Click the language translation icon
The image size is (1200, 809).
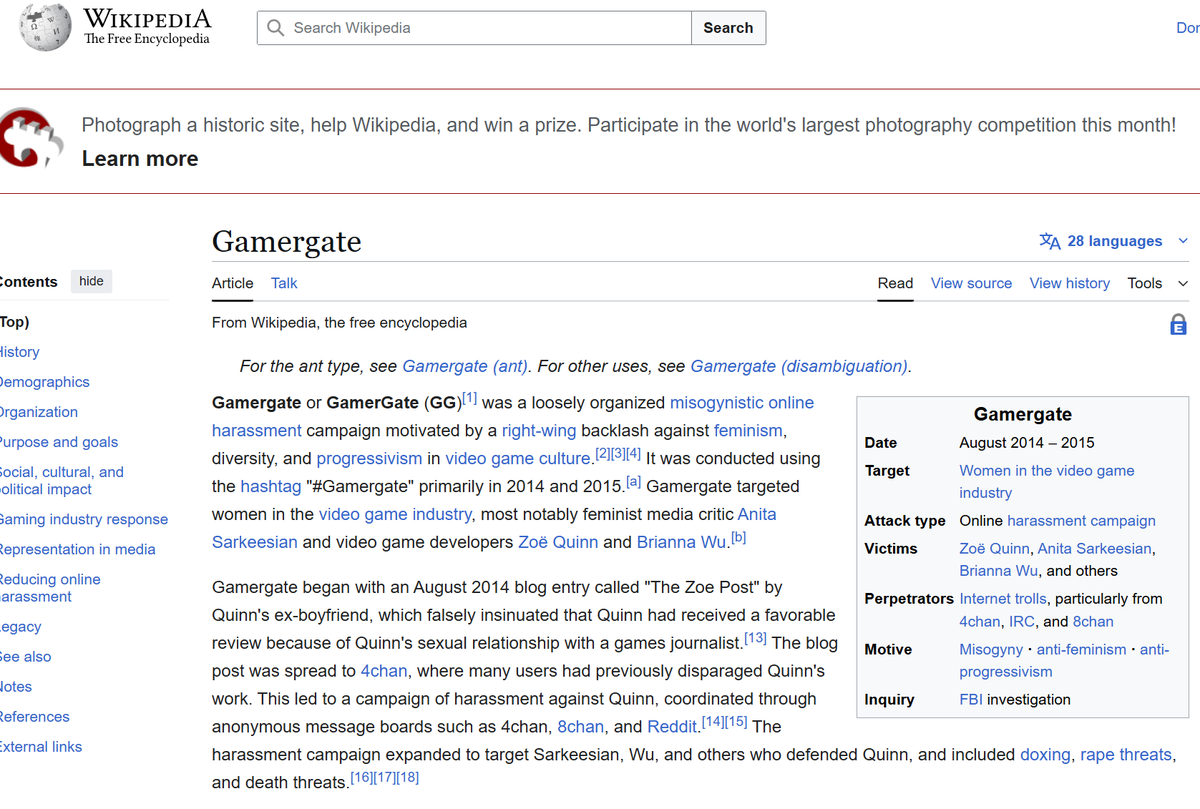coord(1050,241)
